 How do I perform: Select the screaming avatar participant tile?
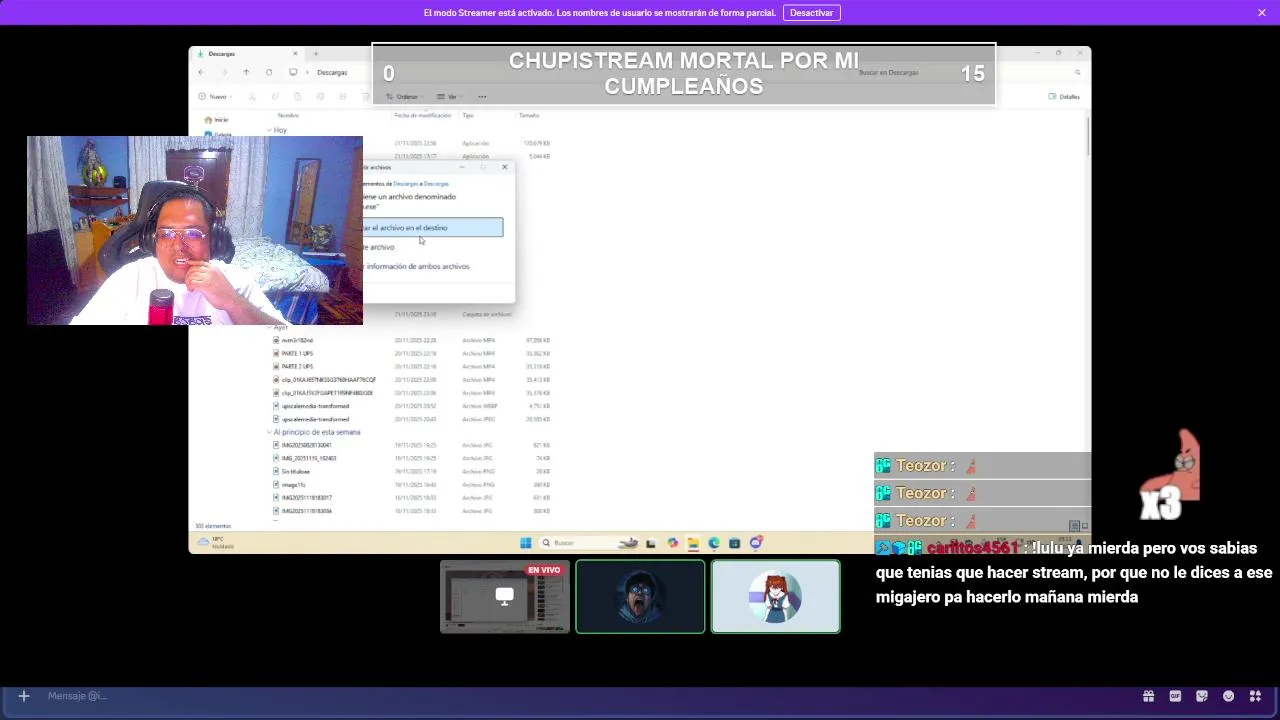pos(640,597)
